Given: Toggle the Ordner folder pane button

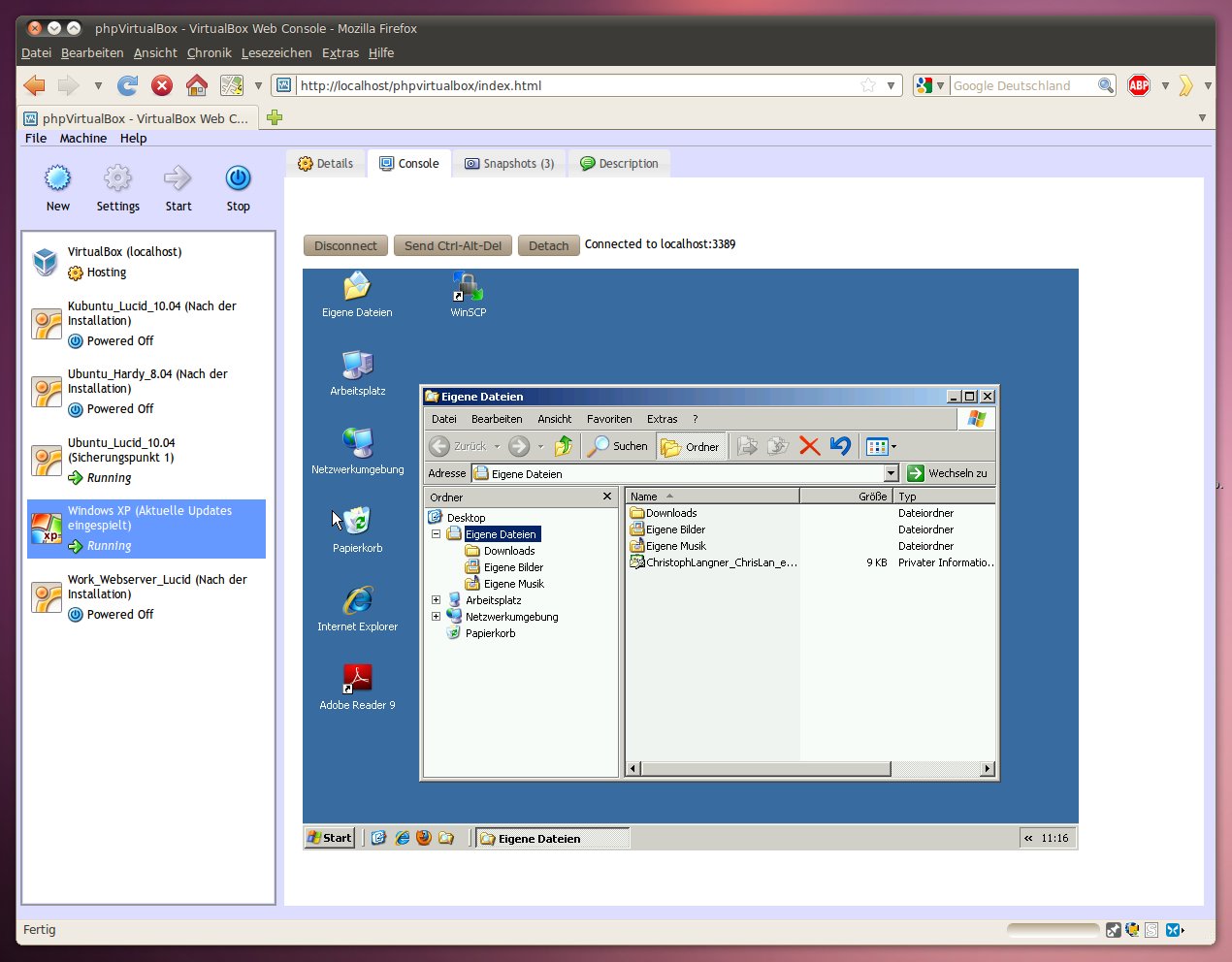Looking at the screenshot, I should (x=691, y=446).
